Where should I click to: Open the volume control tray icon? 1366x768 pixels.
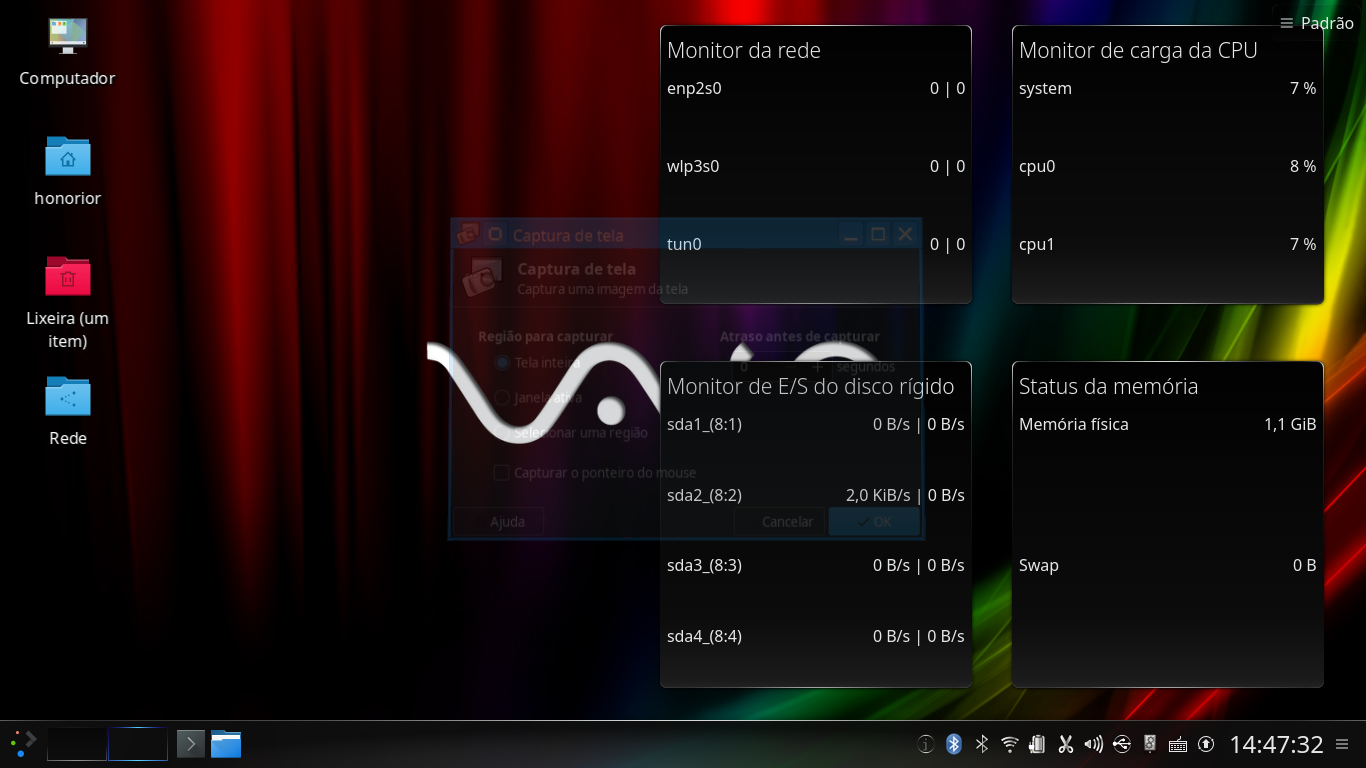1093,744
